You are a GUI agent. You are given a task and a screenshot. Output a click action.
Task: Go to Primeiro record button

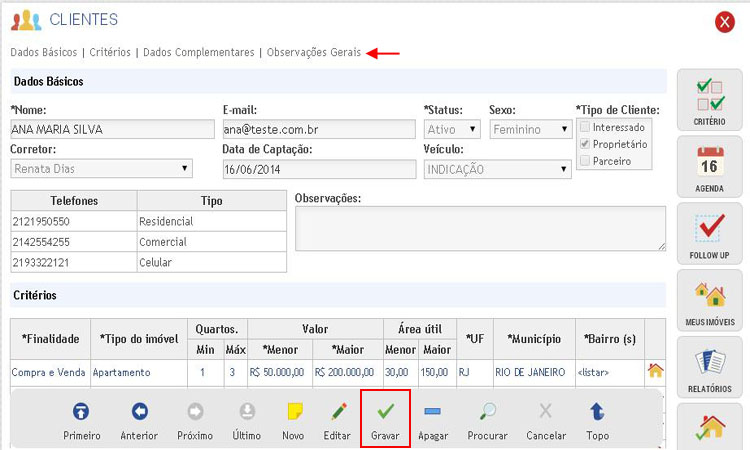coord(81,412)
